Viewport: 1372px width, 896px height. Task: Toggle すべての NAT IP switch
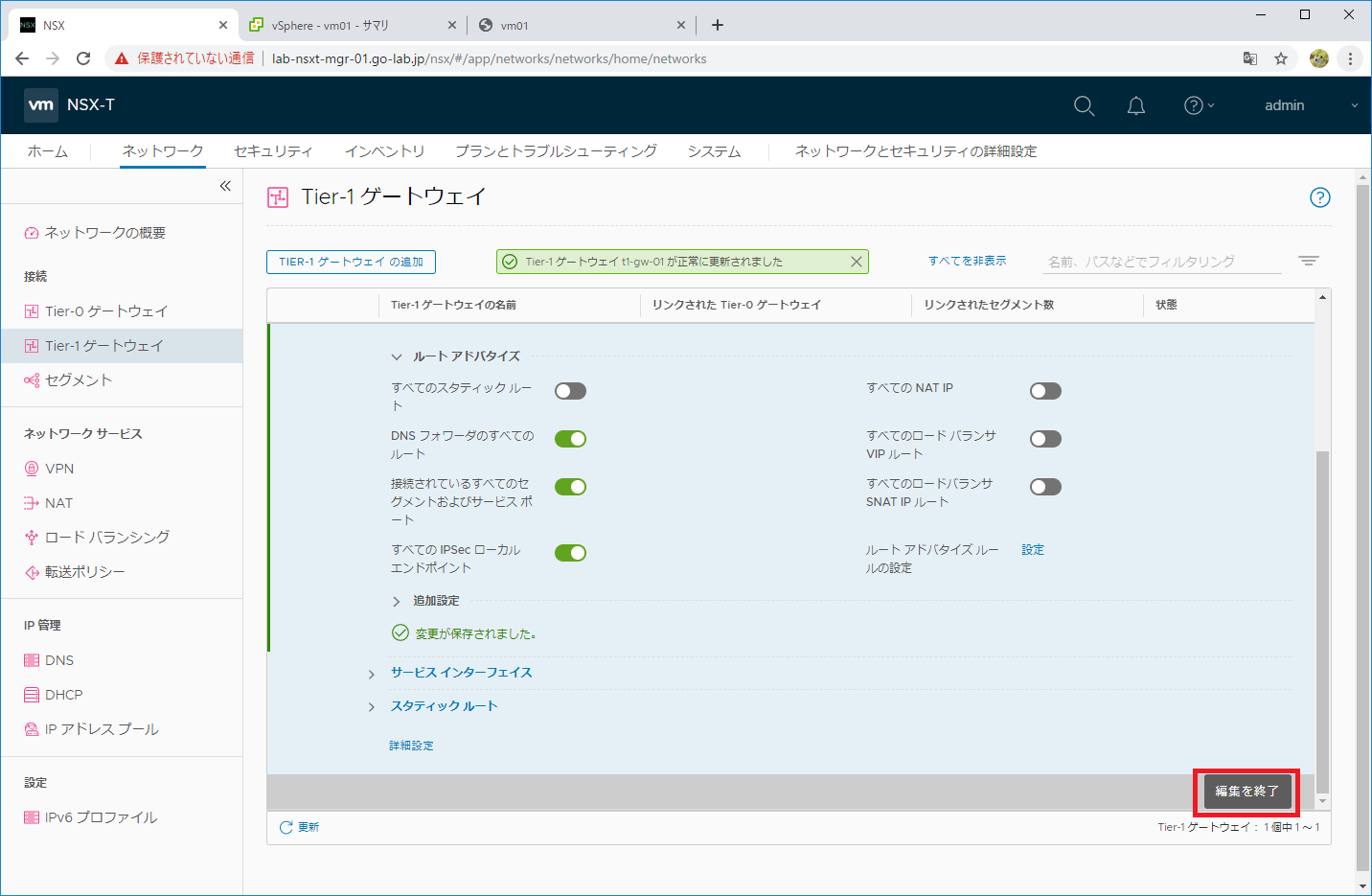1045,391
